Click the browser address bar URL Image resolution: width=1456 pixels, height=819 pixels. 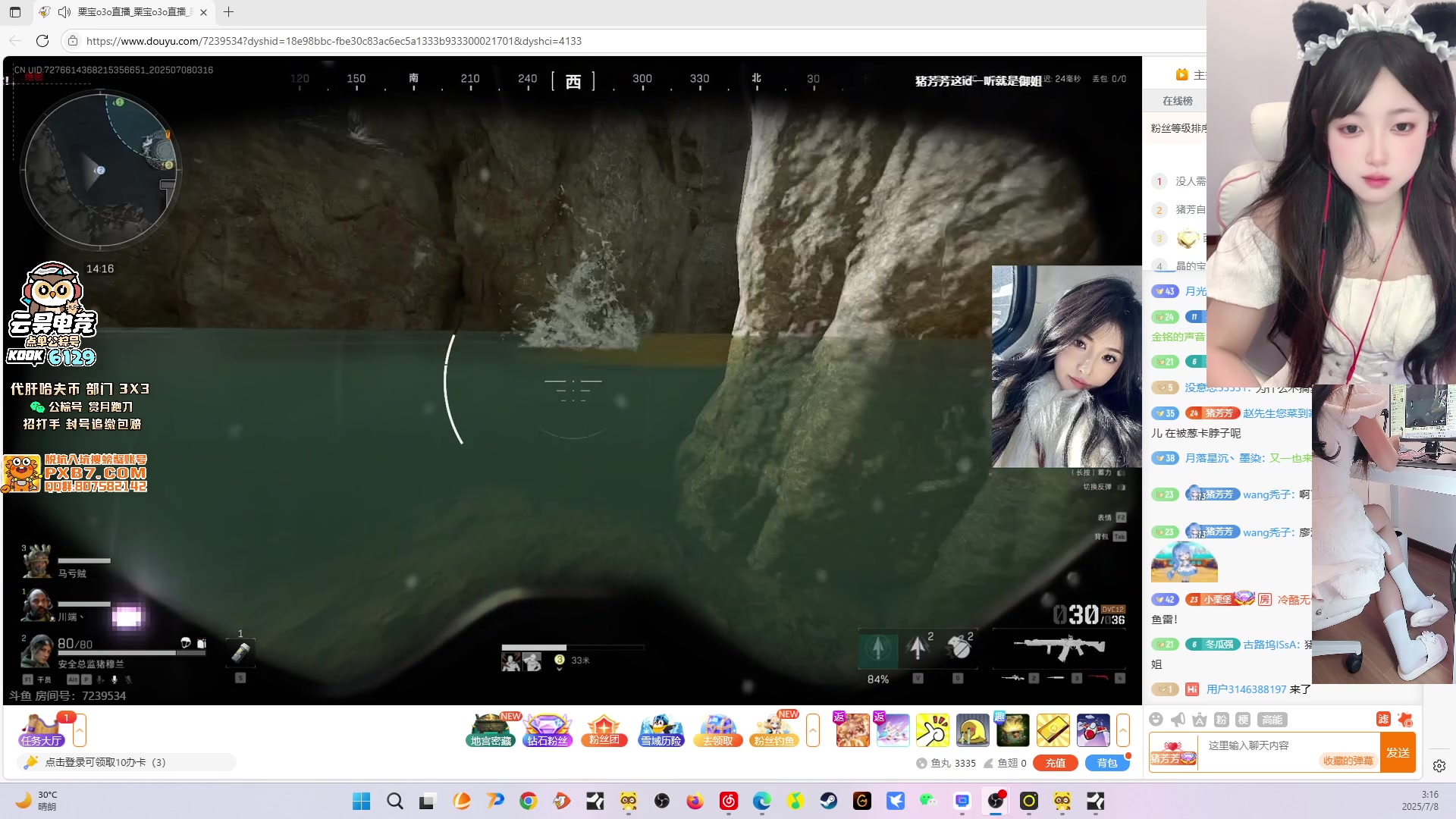334,41
